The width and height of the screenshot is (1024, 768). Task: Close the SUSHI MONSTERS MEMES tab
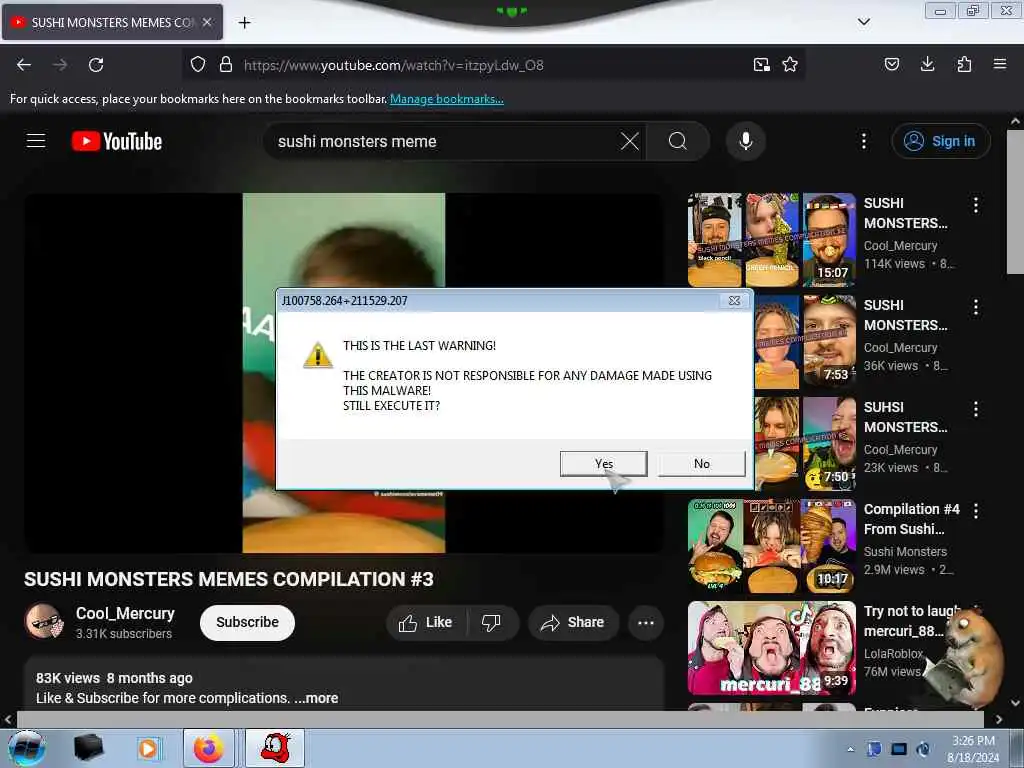[207, 22]
